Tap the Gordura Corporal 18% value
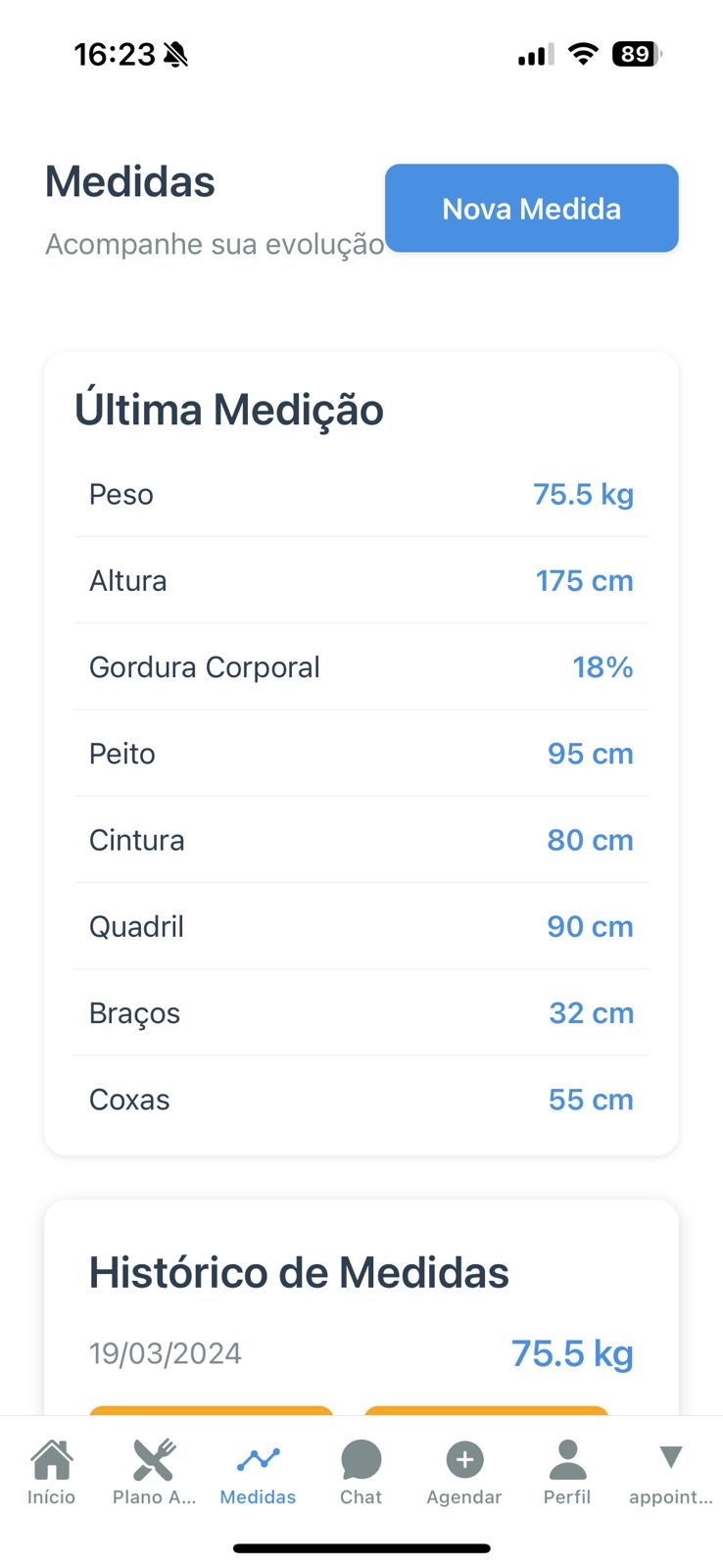 coord(602,667)
